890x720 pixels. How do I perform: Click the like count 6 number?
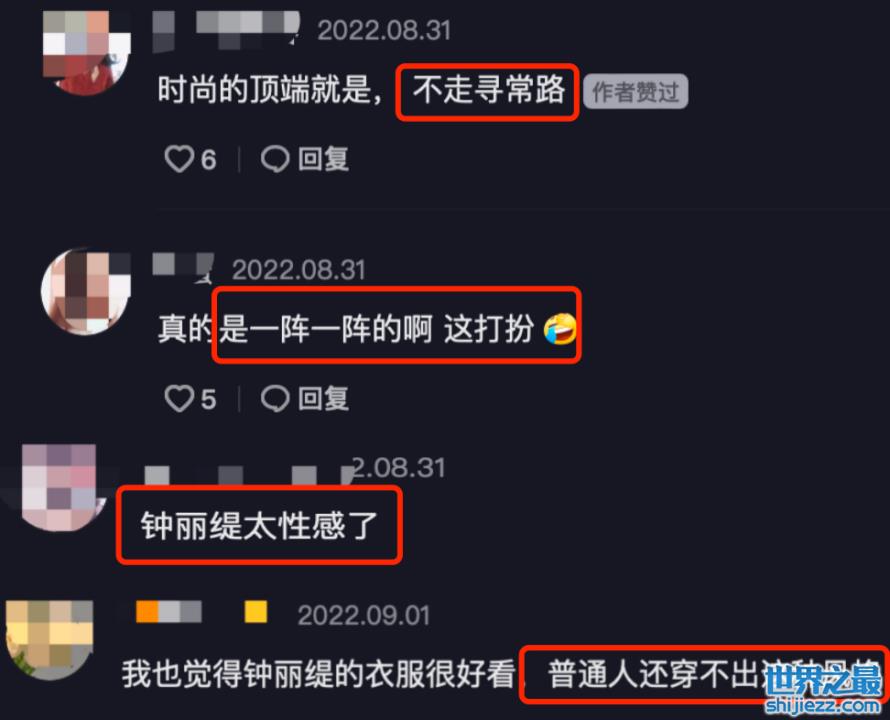click(x=208, y=160)
